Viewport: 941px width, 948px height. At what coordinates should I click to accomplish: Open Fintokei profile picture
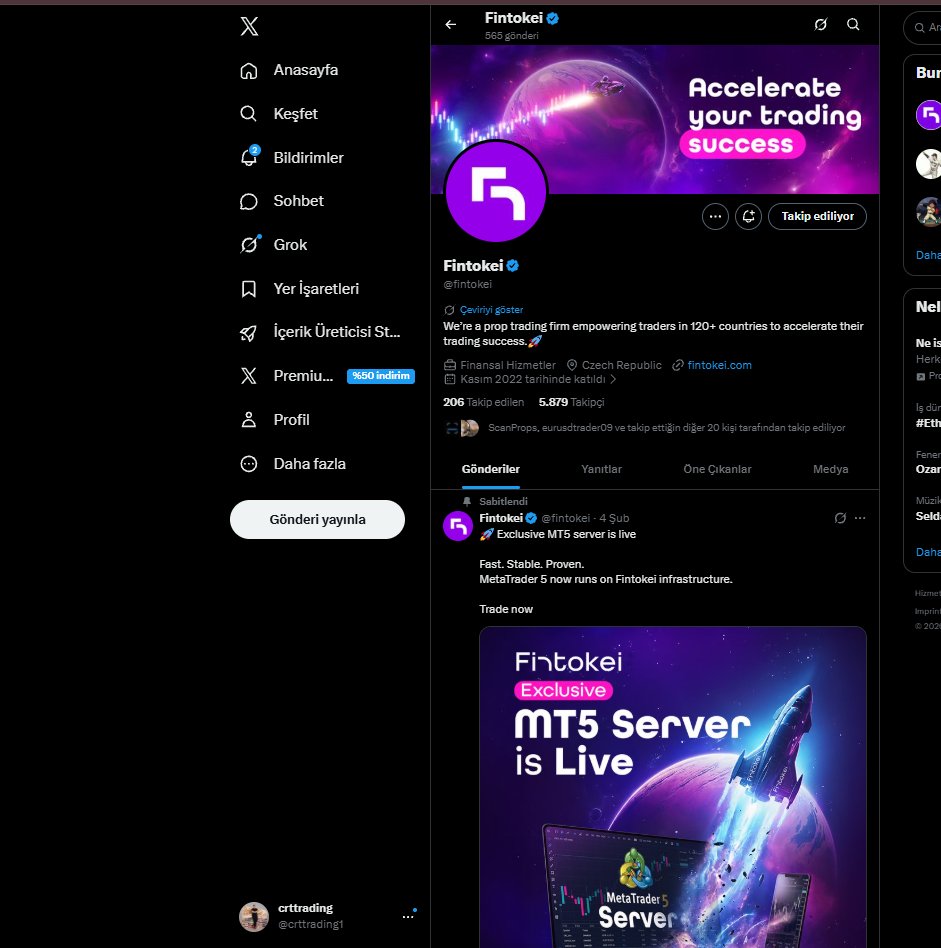496,192
